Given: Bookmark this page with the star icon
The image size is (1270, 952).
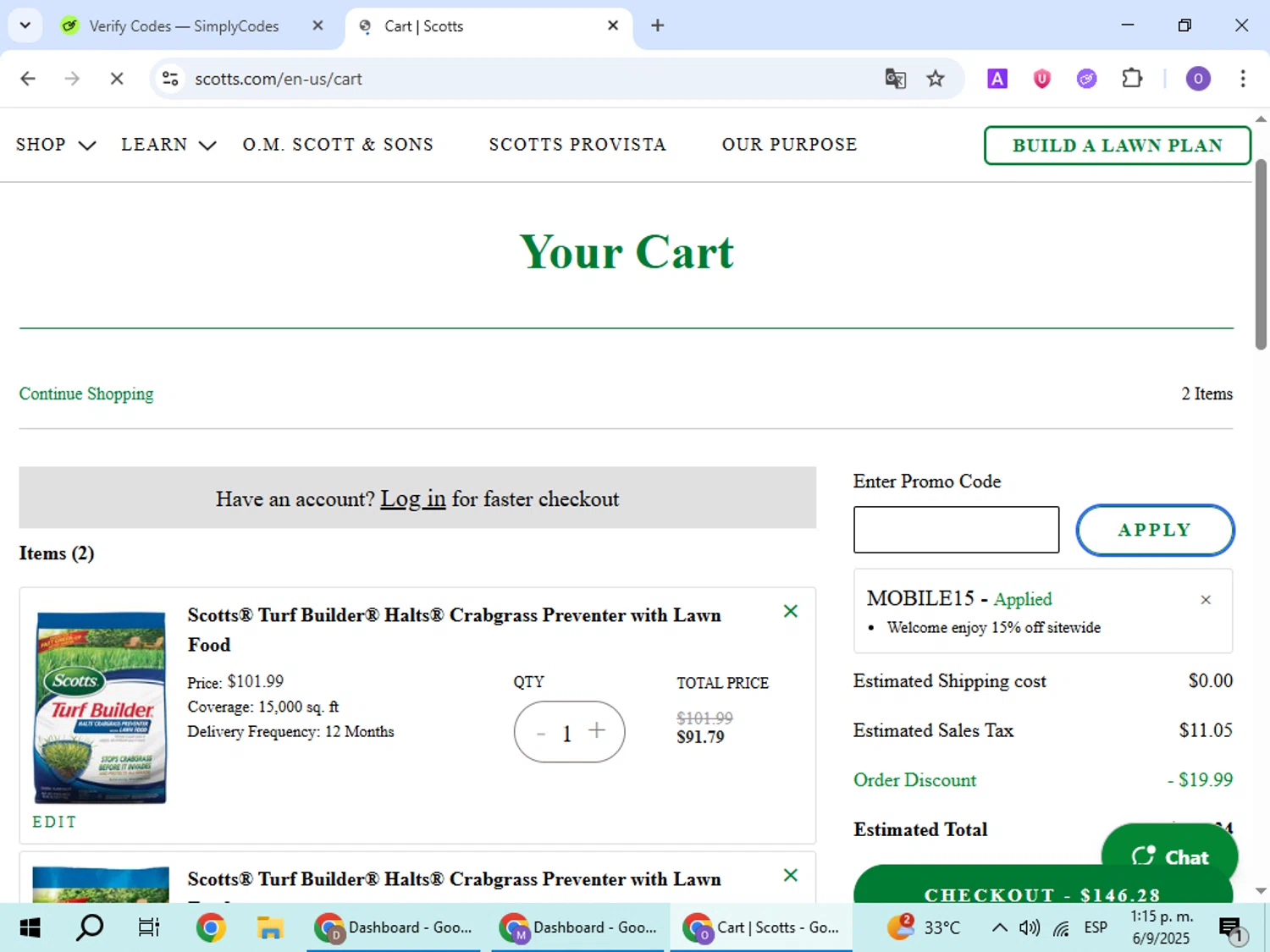Looking at the screenshot, I should coord(936,79).
